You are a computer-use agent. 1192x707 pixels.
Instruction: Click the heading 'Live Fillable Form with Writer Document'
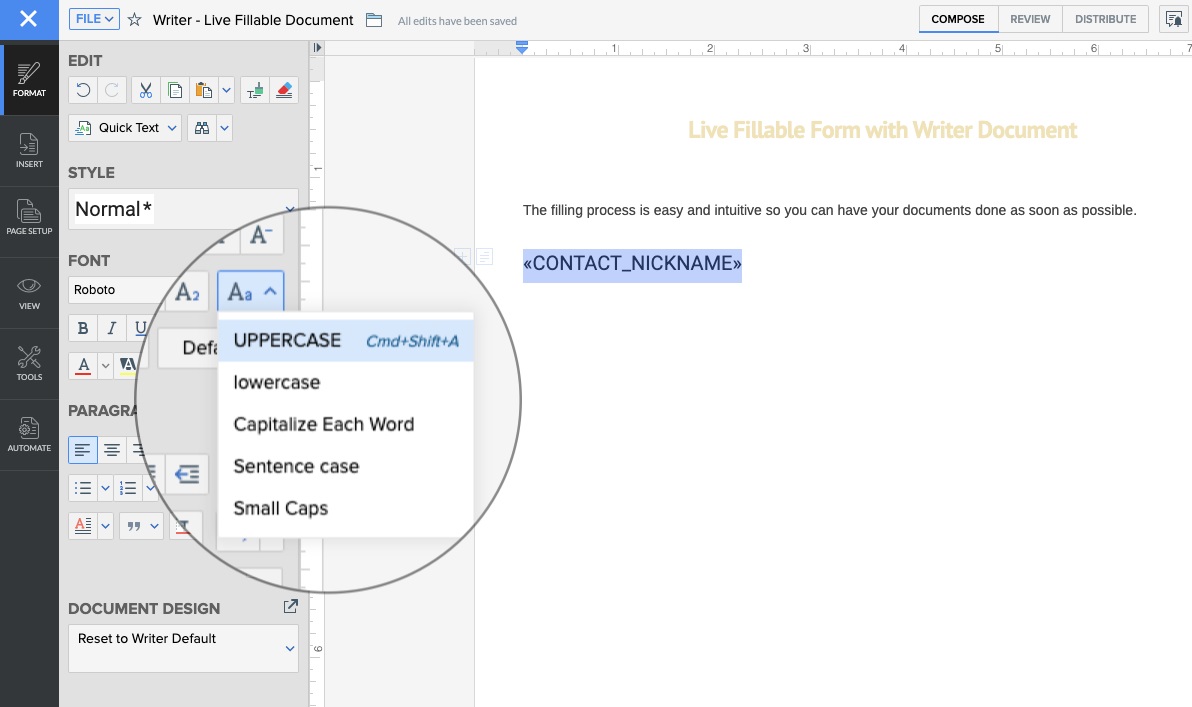(883, 130)
